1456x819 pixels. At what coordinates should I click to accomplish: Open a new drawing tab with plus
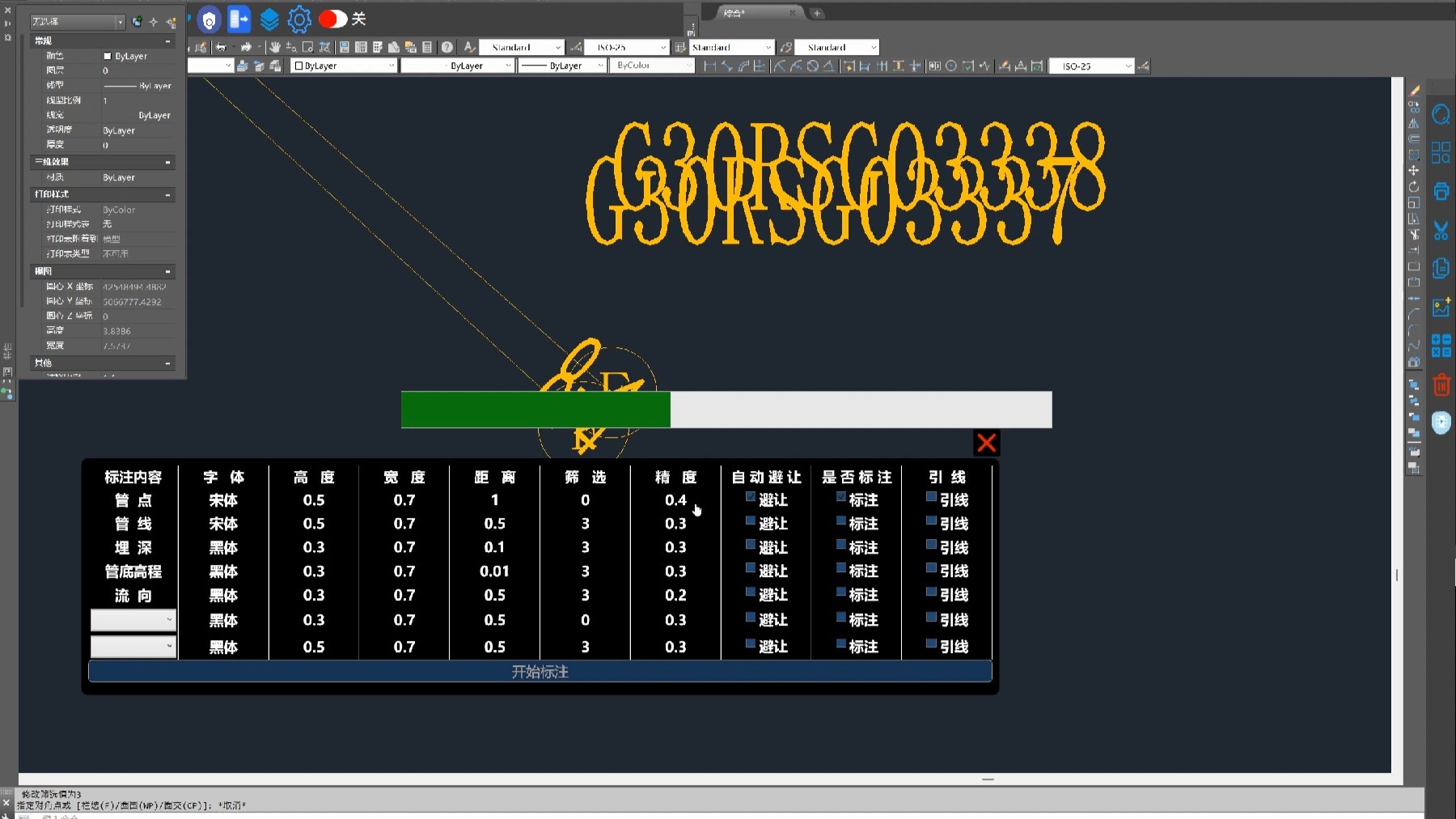(817, 13)
